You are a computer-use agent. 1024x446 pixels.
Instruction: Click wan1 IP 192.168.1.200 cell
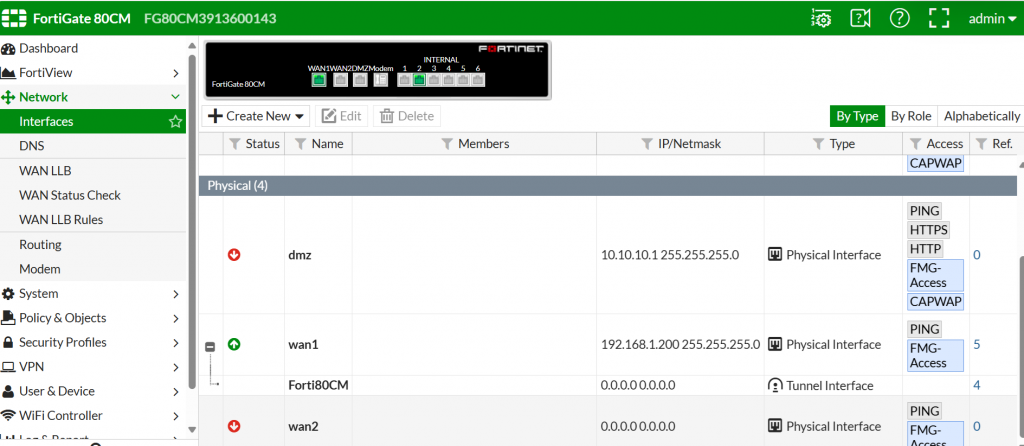click(x=680, y=344)
